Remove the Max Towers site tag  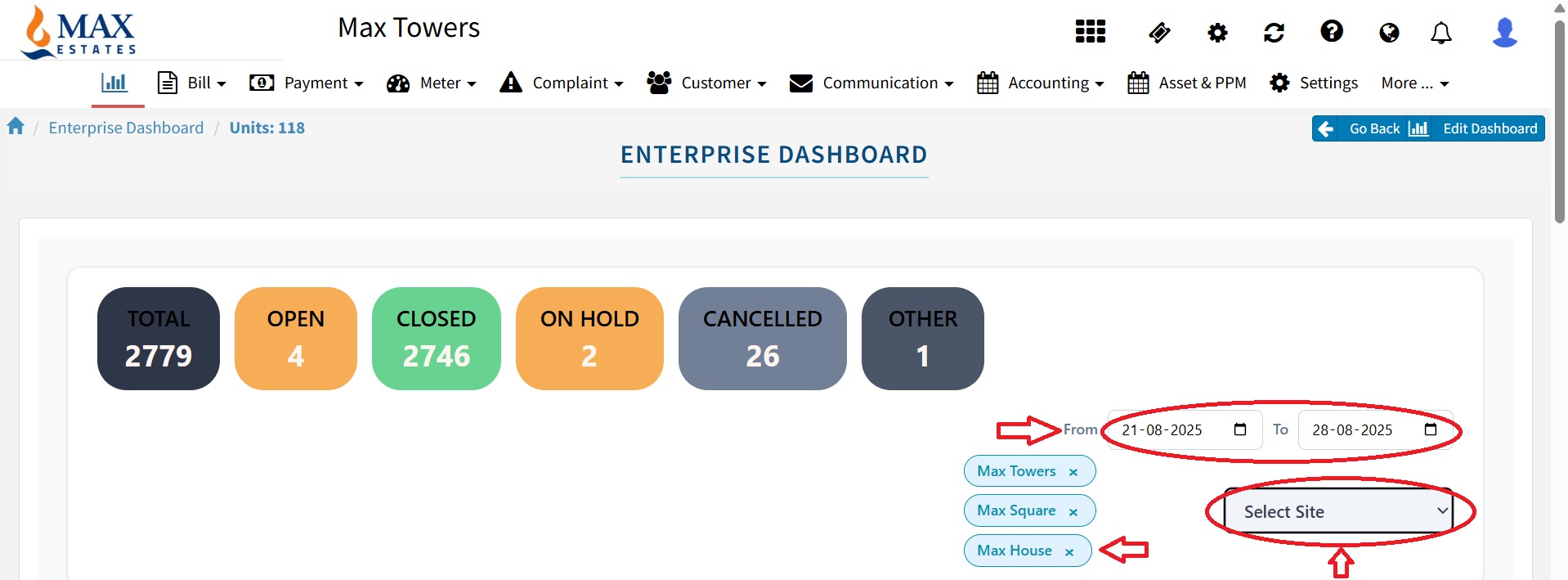pos(1073,472)
